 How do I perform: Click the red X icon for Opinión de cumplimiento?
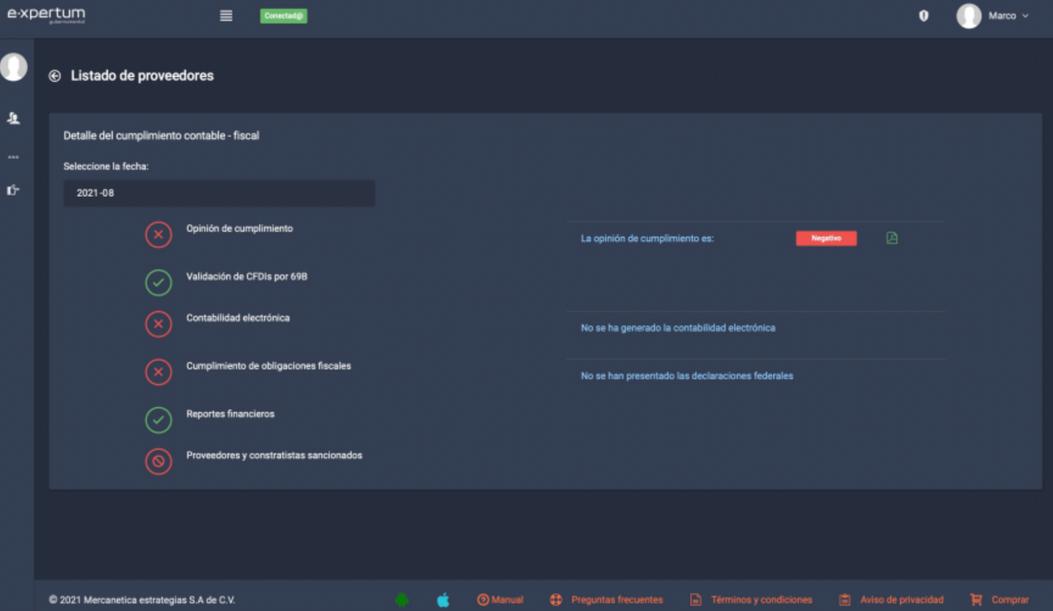[158, 234]
